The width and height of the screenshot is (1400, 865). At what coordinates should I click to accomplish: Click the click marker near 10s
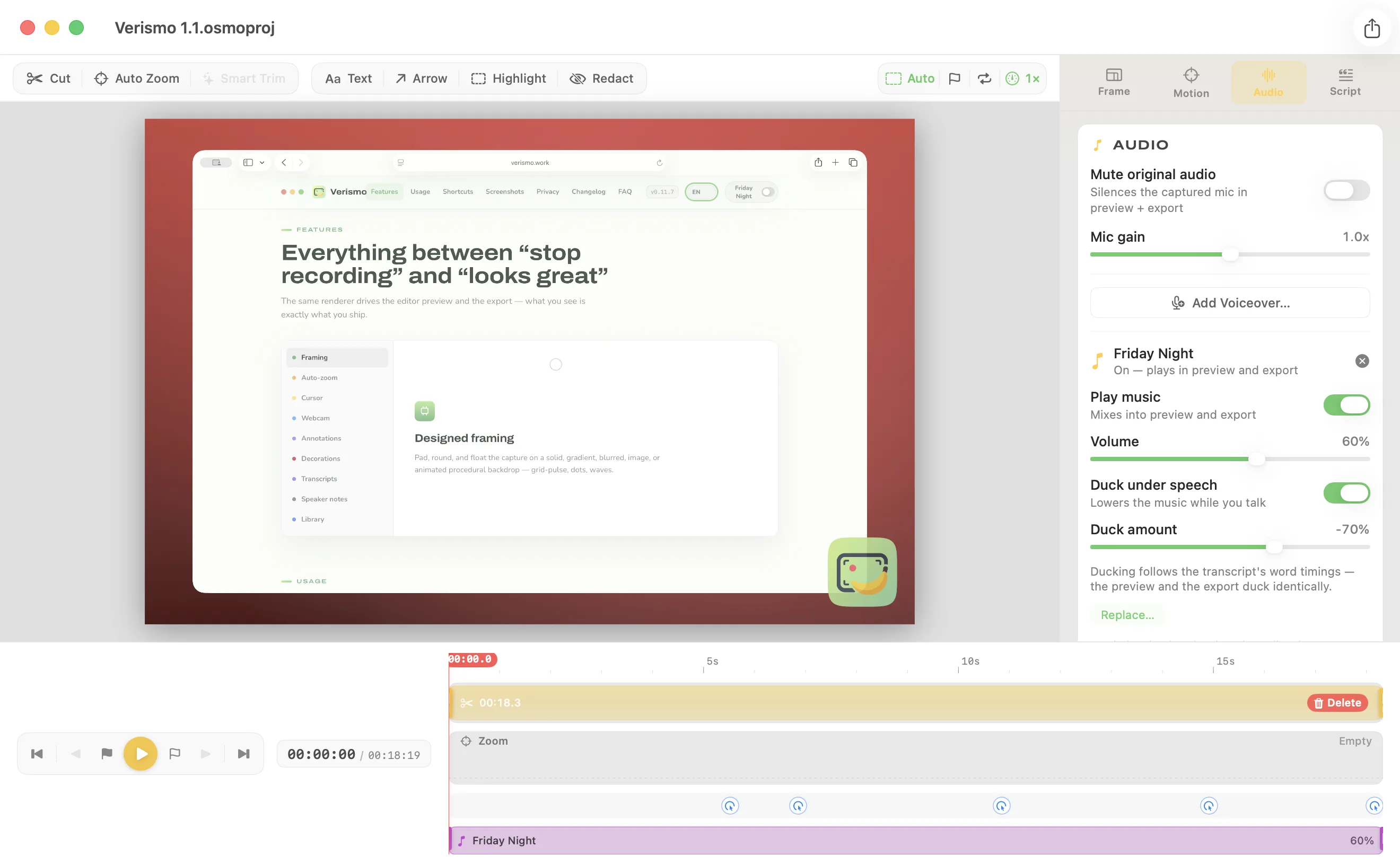(x=1001, y=806)
